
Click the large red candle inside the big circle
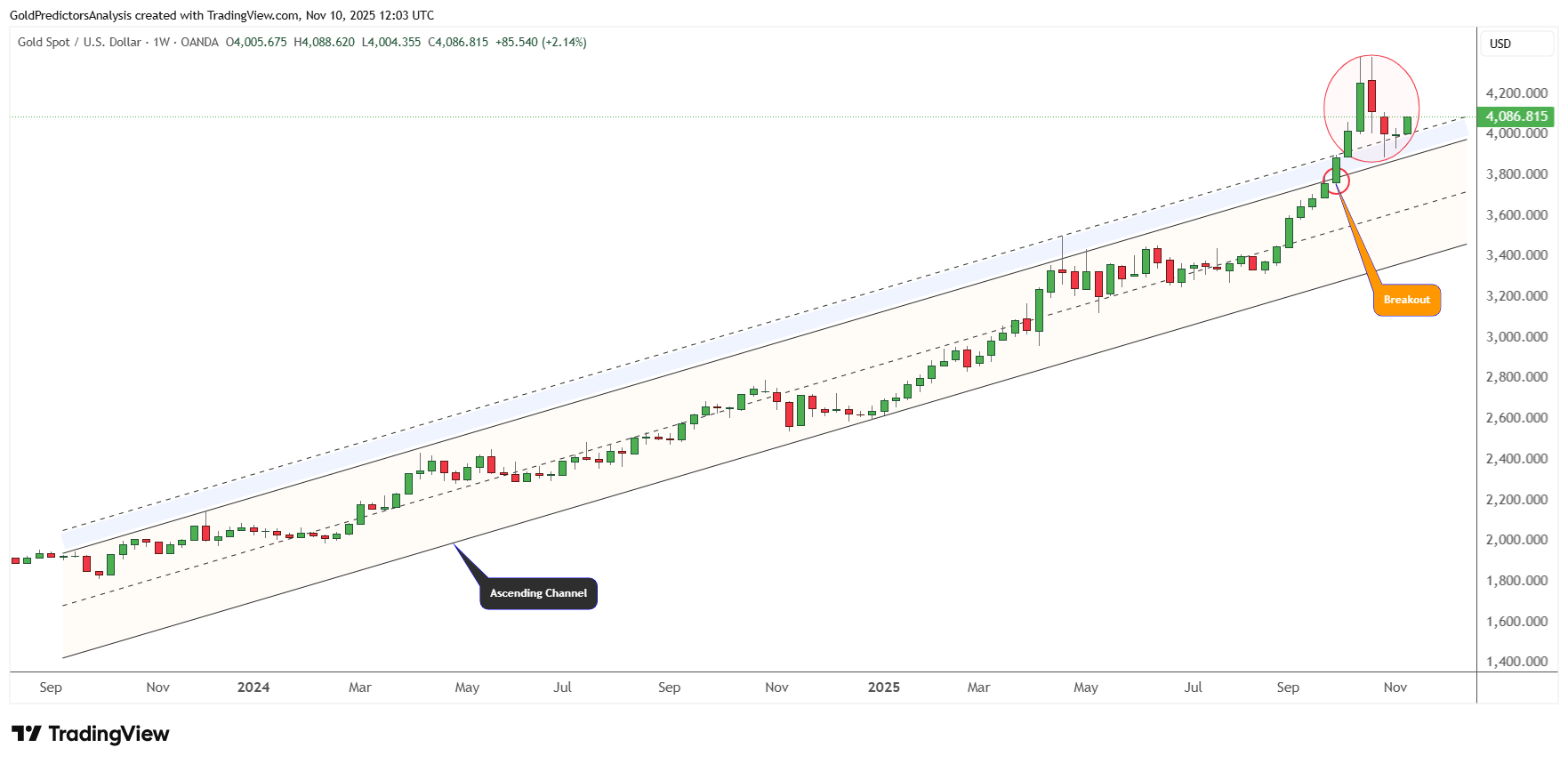point(1371,95)
